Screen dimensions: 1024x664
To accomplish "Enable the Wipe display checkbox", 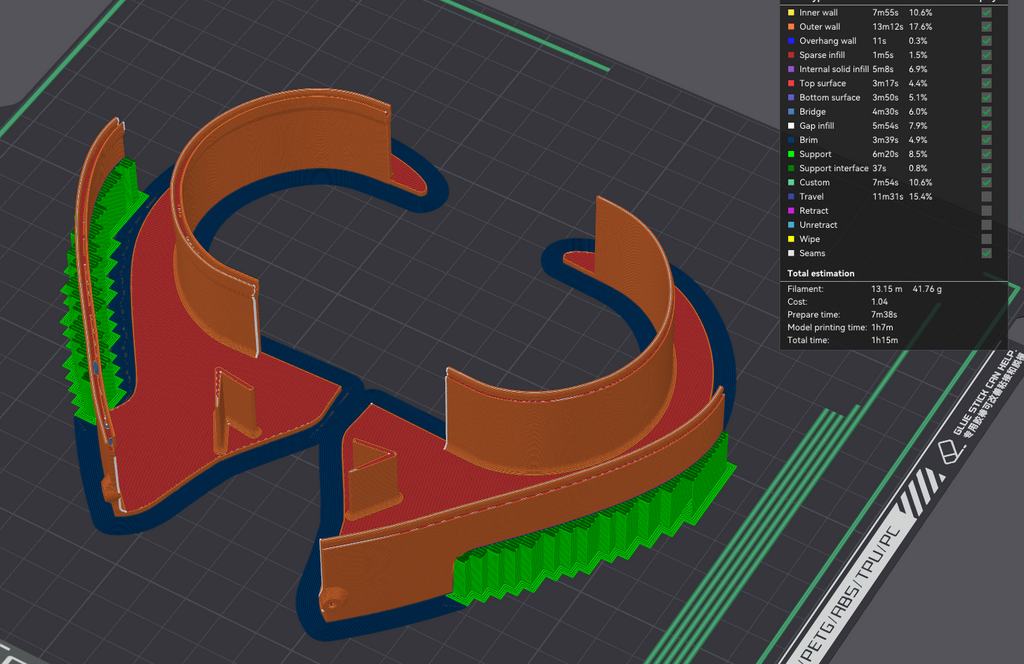I will coord(986,239).
